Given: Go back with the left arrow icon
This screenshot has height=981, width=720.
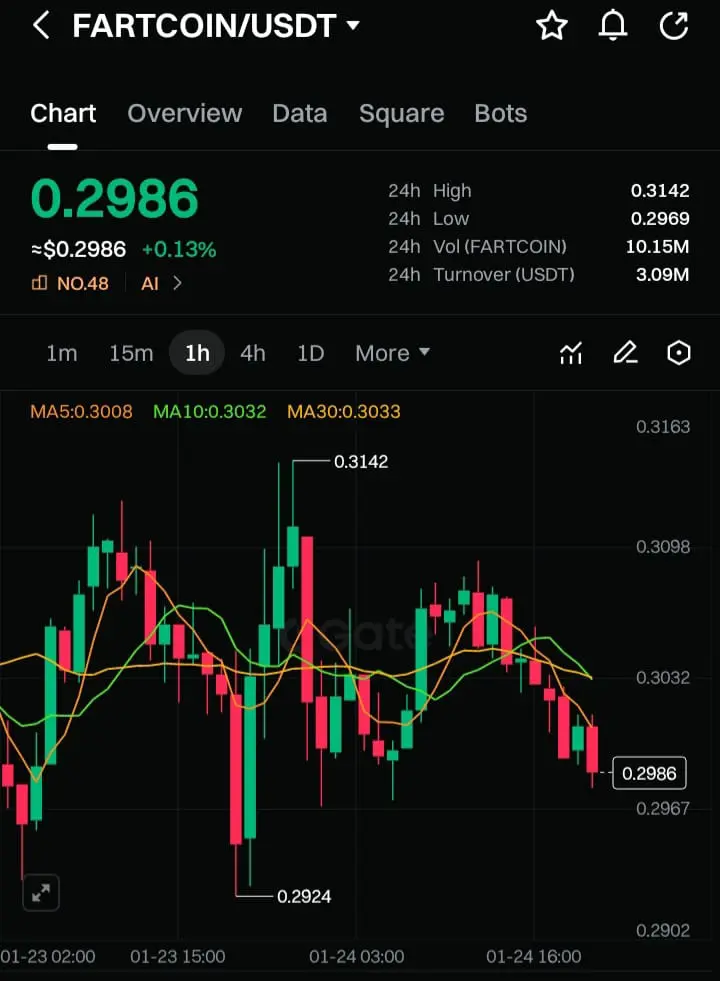Looking at the screenshot, I should (x=41, y=26).
